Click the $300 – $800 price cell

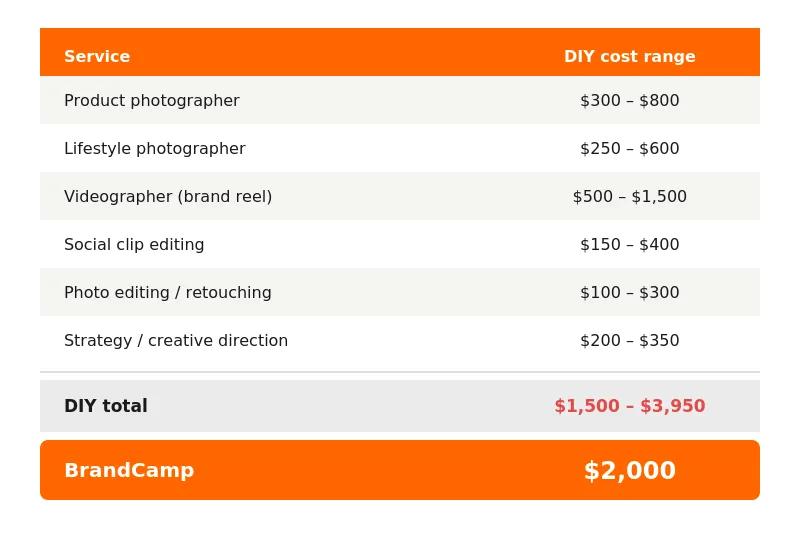coord(630,101)
